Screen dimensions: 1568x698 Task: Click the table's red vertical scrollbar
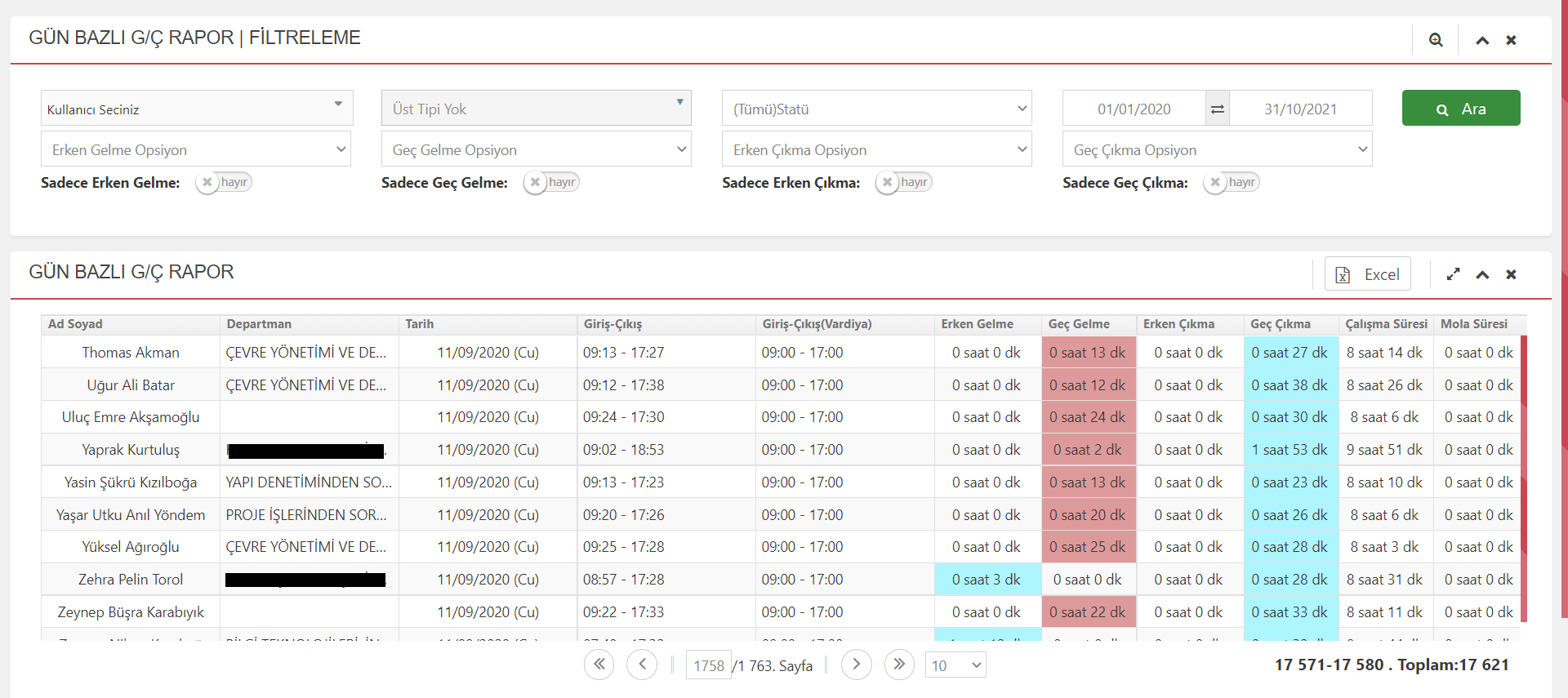(1524, 478)
